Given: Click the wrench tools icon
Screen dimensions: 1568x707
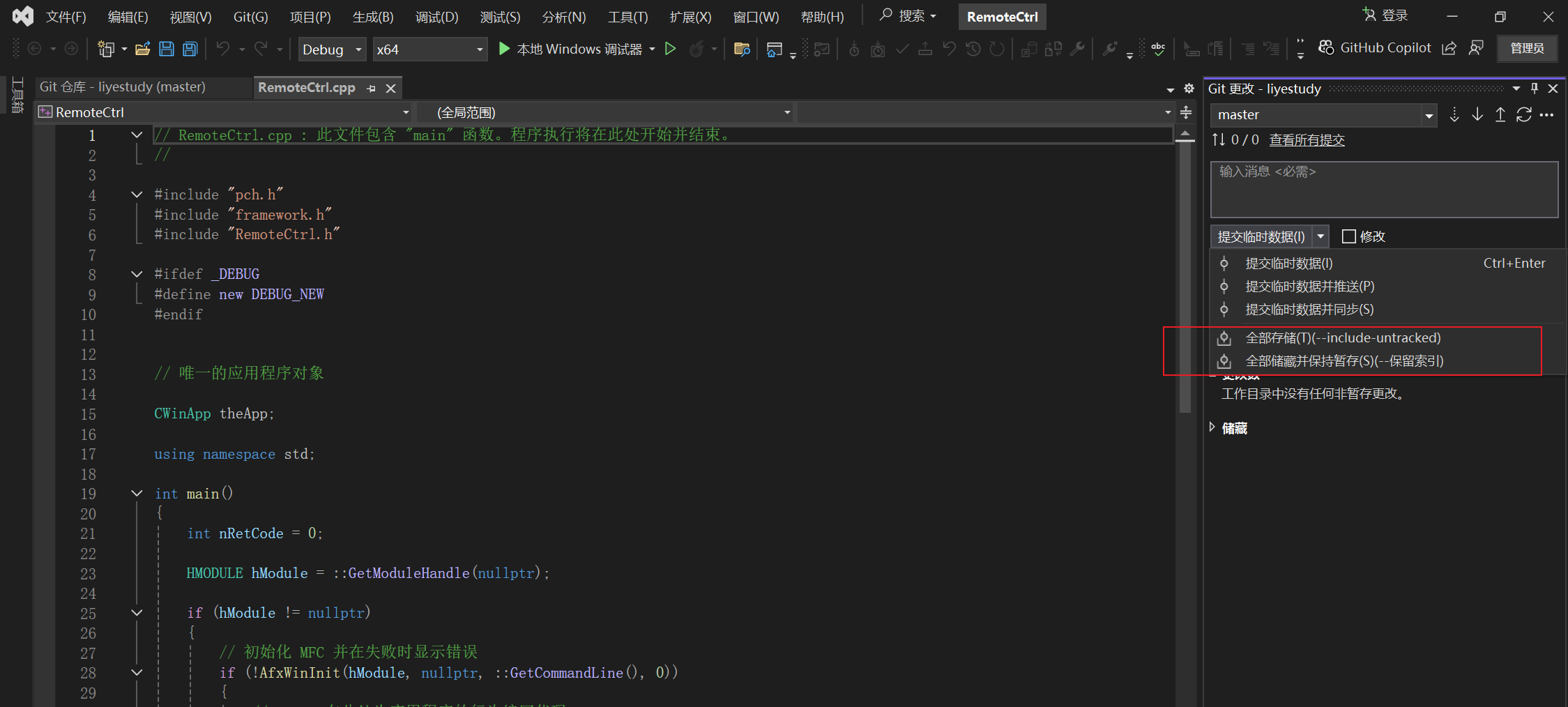Looking at the screenshot, I should pos(1077,49).
